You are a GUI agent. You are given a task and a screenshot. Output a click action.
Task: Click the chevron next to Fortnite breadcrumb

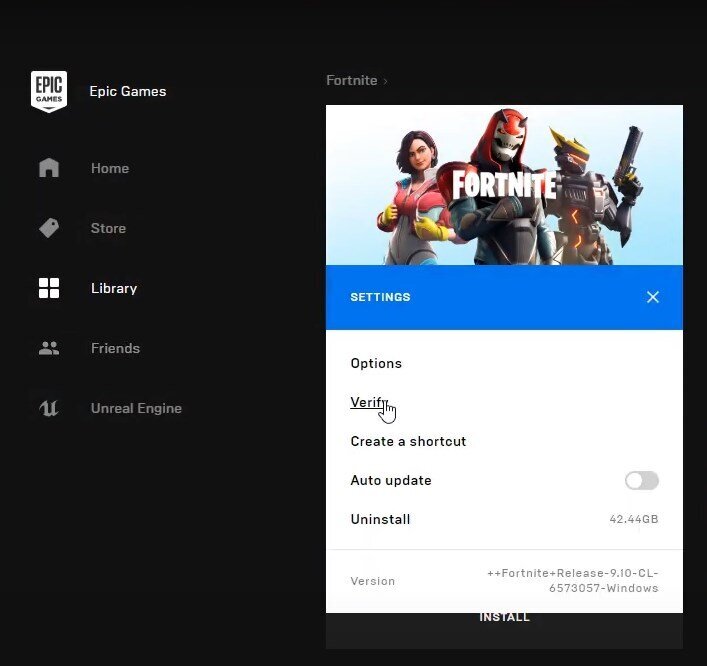386,81
